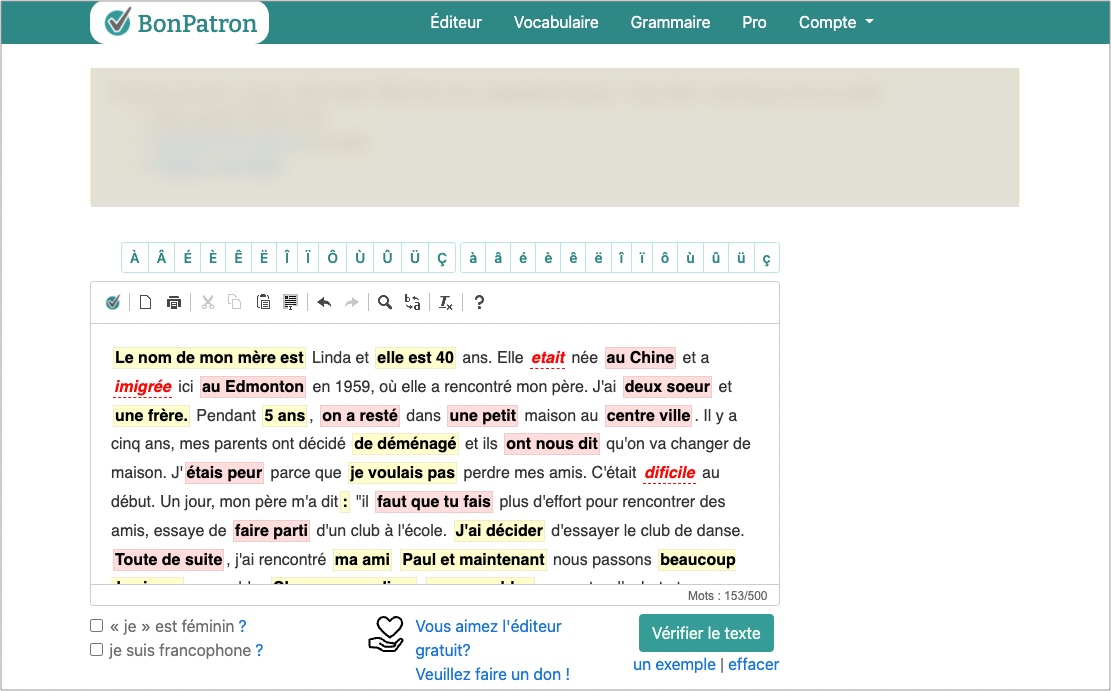Go to the Grammaire page
The height and width of the screenshot is (691, 1111).
(670, 22)
